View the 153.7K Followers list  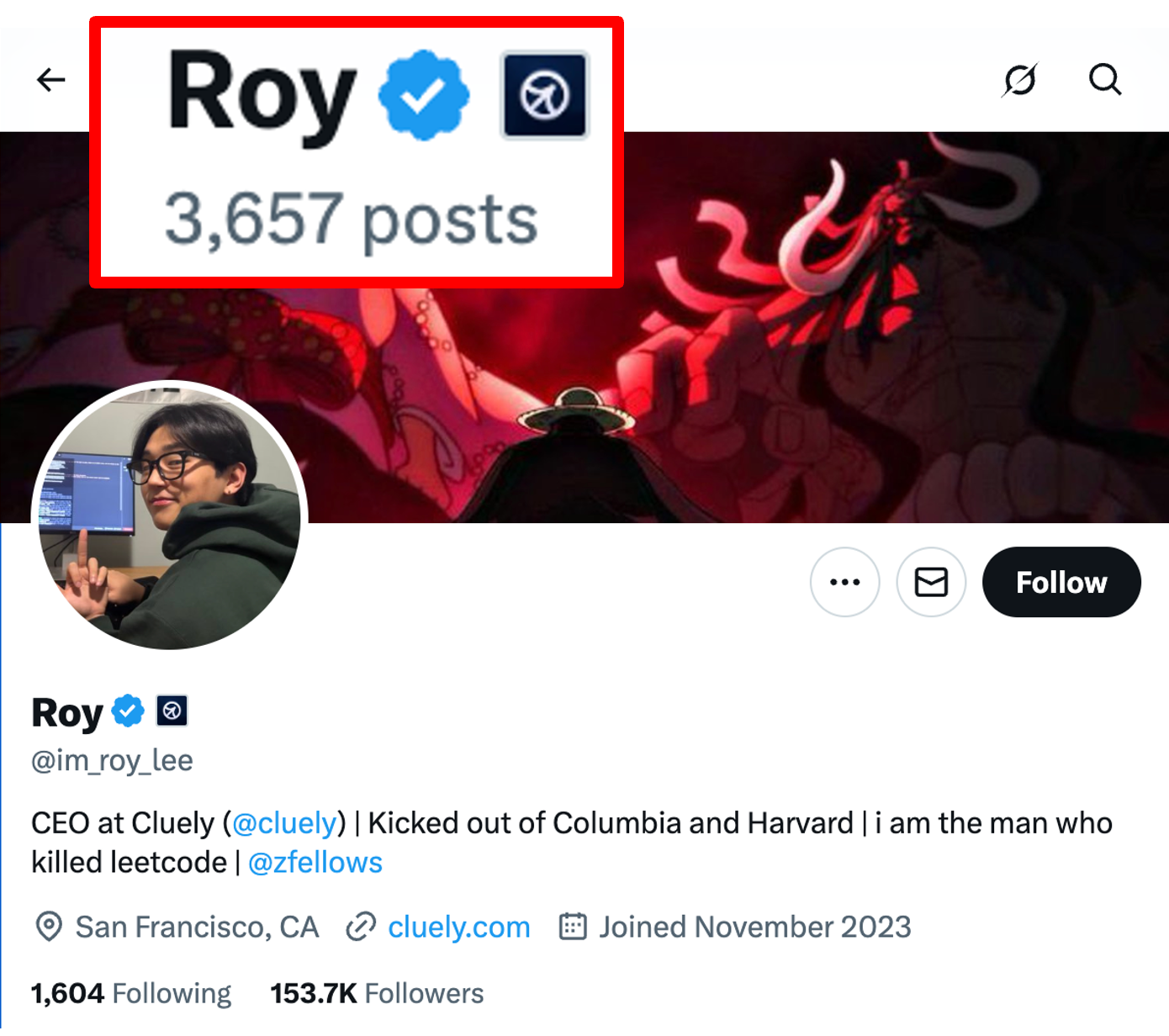377,993
